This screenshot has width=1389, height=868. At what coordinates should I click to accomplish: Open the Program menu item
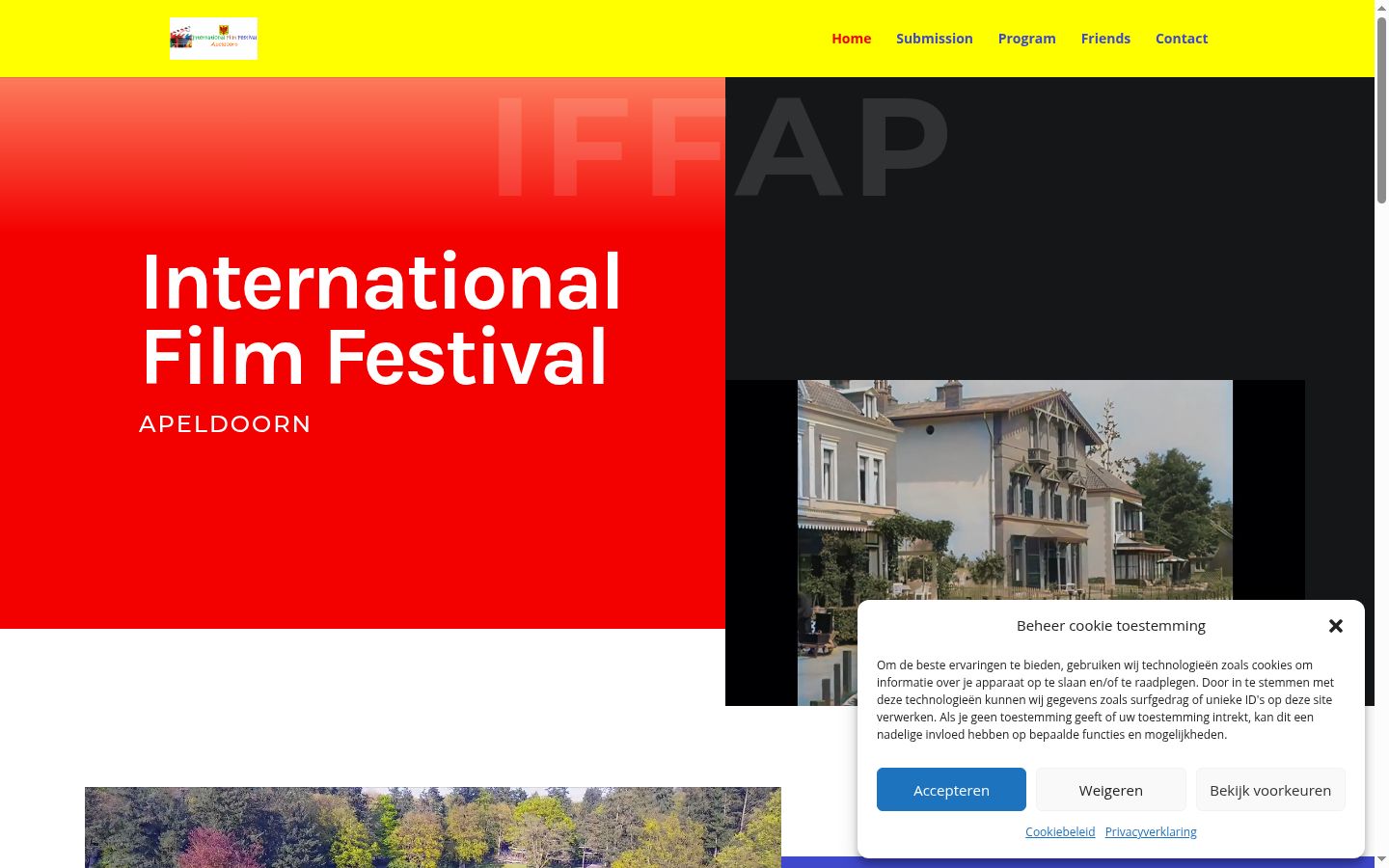tap(1027, 39)
